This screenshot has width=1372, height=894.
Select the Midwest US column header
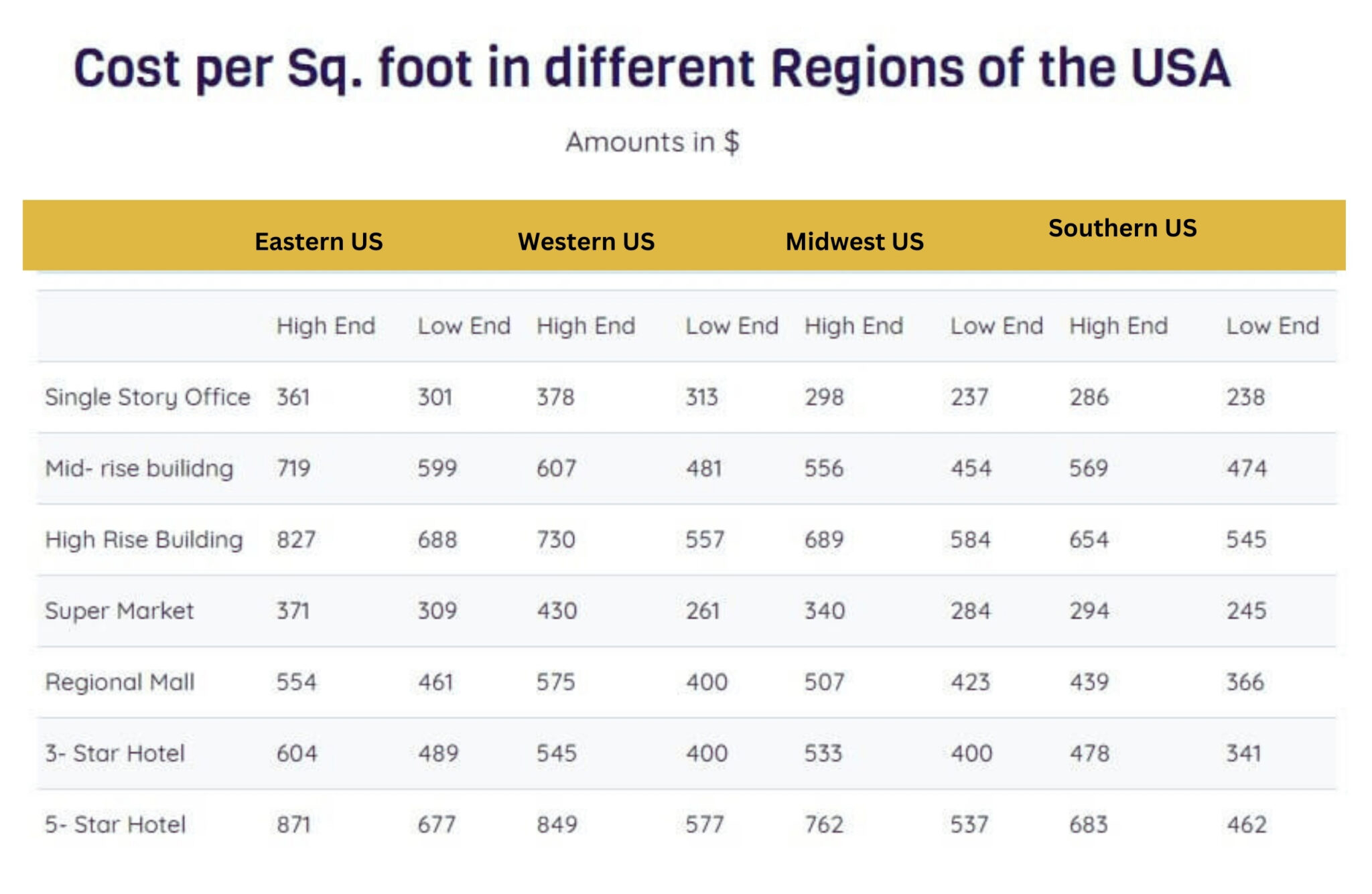coord(854,242)
